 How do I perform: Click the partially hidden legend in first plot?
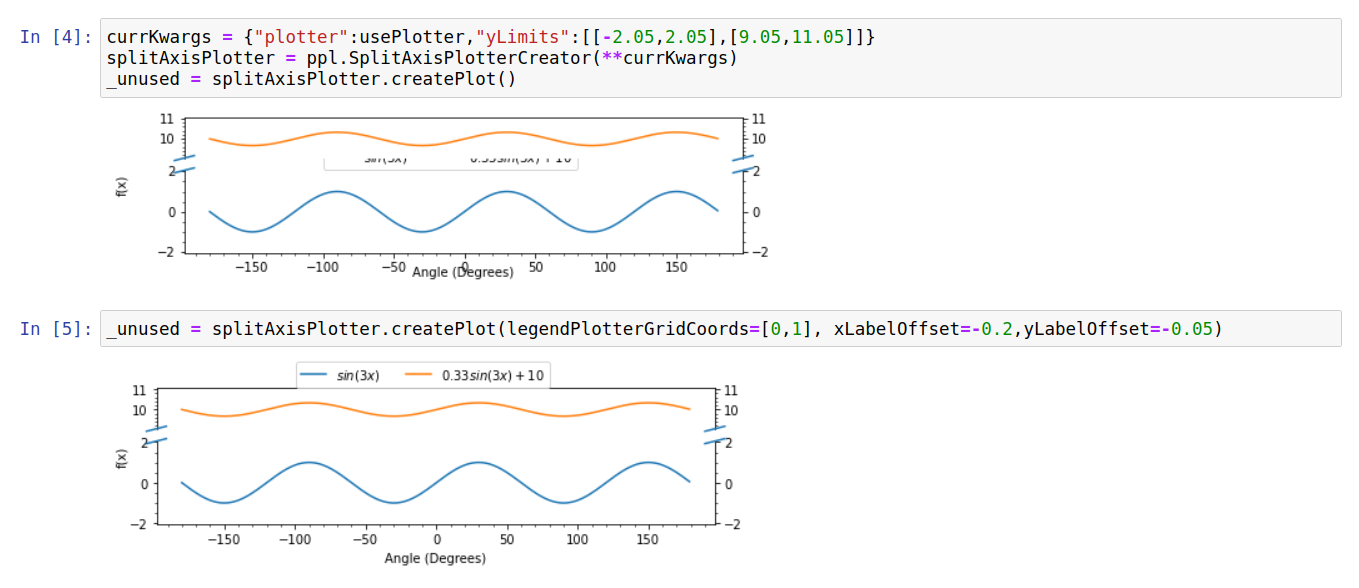450,162
